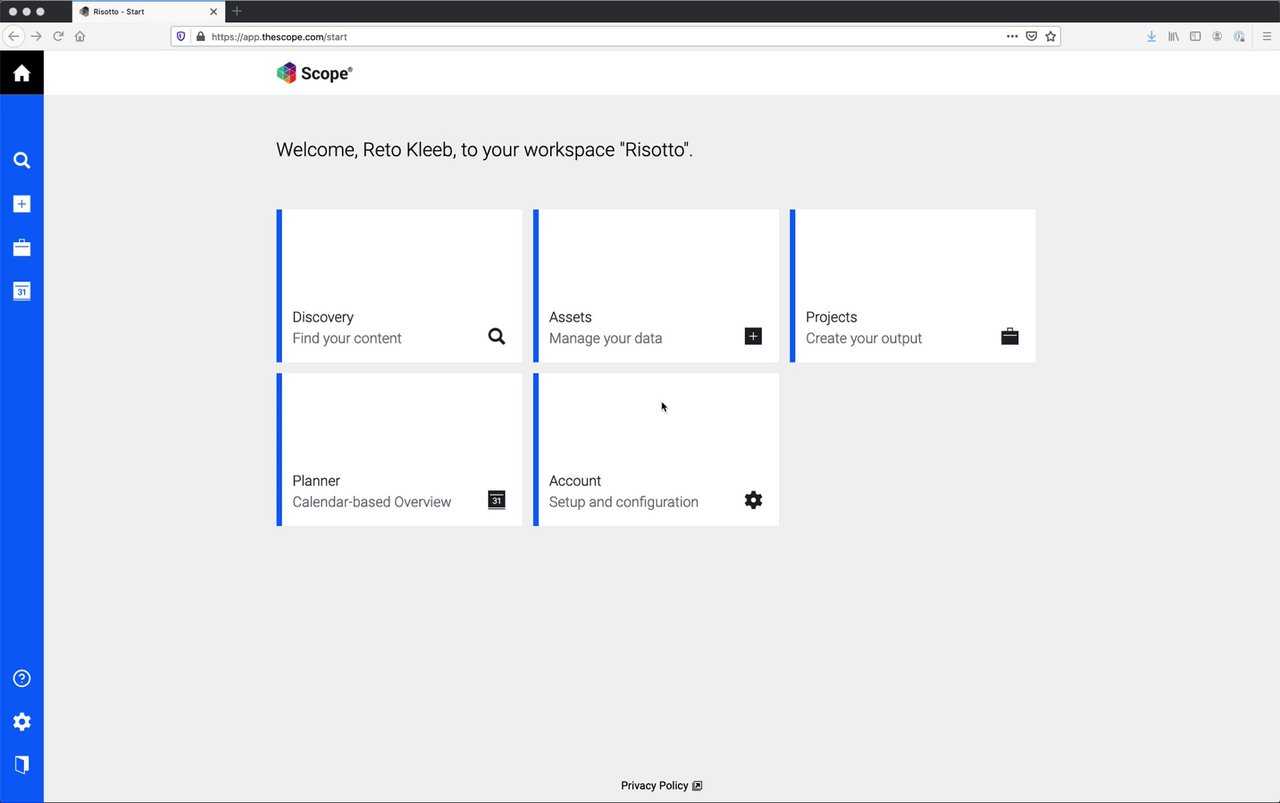1280x803 pixels.
Task: Open the Discovery card title
Action: pos(323,317)
